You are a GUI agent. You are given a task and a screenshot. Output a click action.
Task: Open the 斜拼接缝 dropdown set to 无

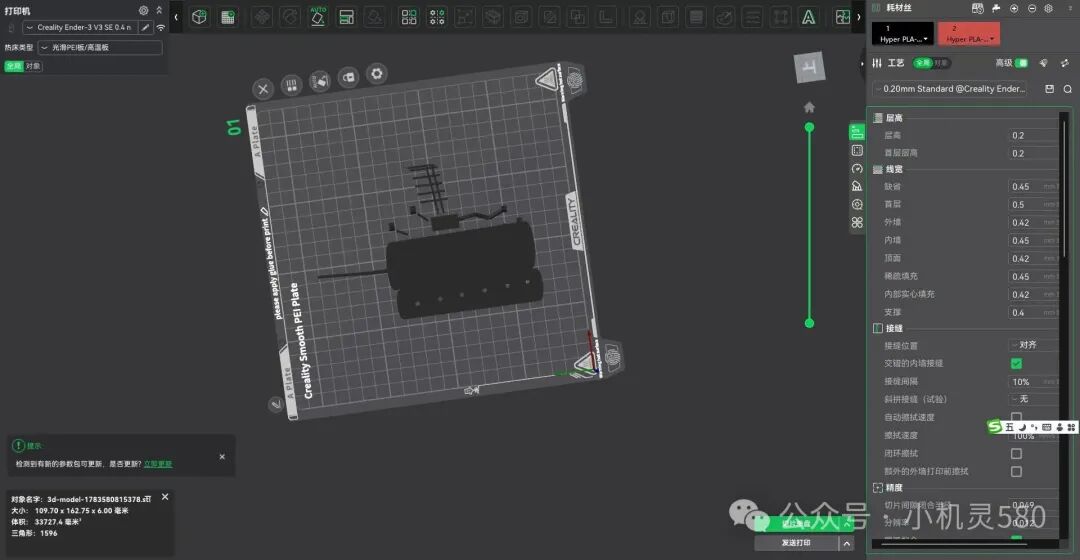[x=1034, y=399]
